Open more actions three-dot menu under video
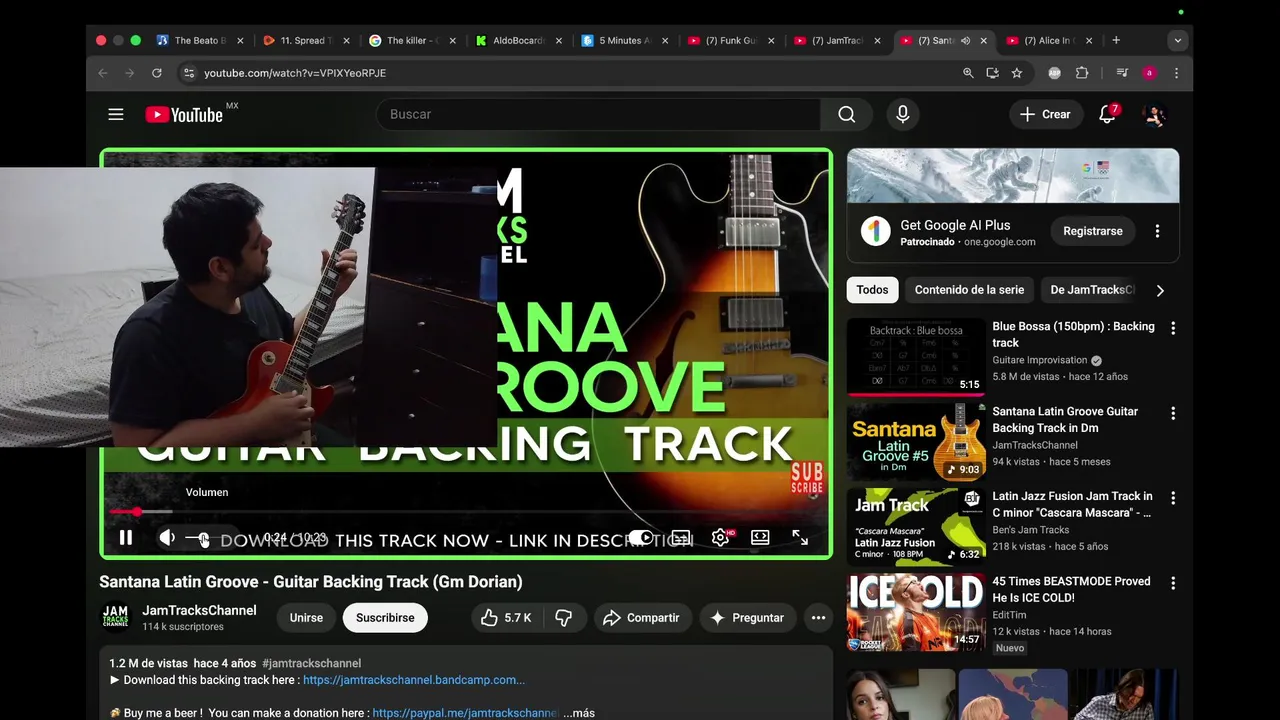 [818, 618]
